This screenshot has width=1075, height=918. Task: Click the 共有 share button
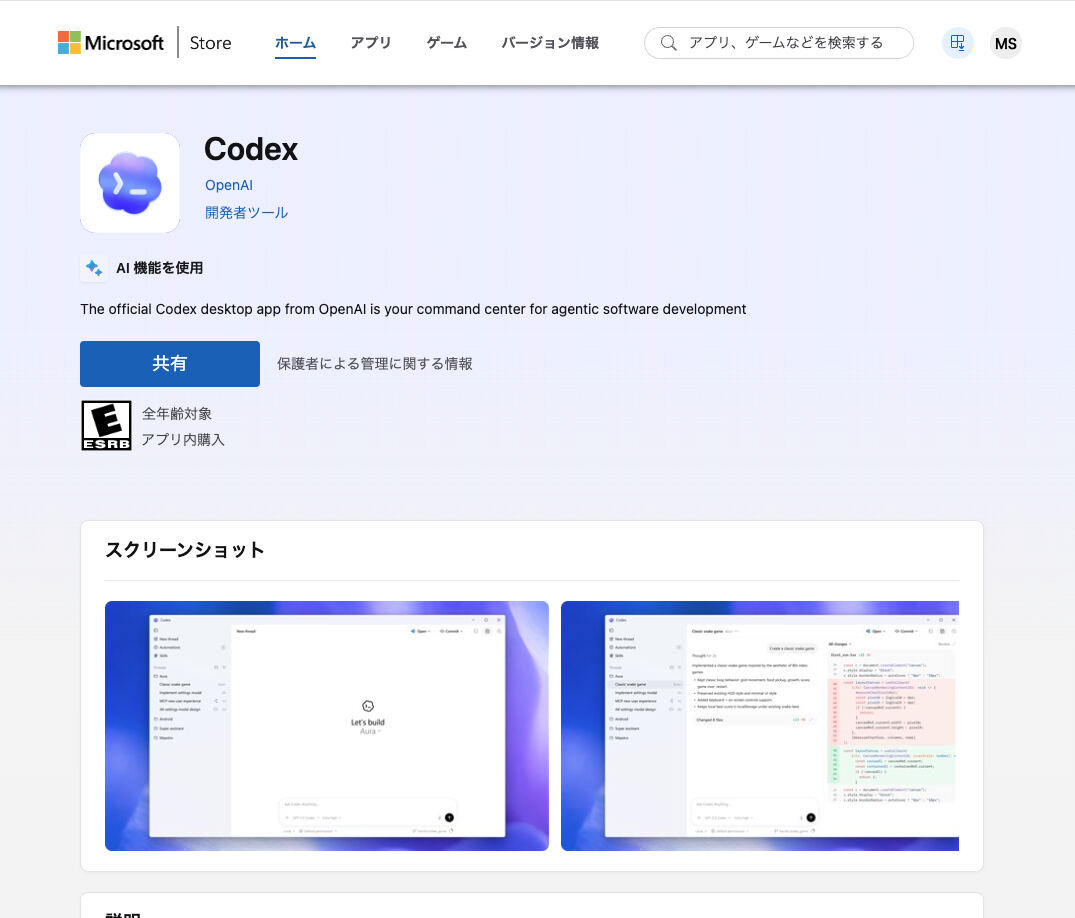click(169, 364)
